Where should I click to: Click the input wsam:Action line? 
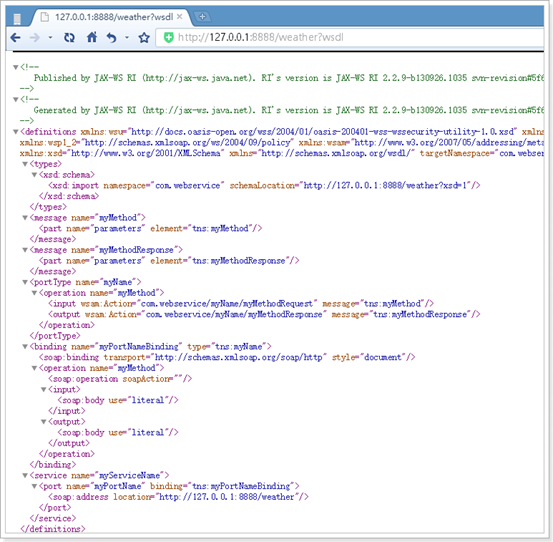coord(241,304)
